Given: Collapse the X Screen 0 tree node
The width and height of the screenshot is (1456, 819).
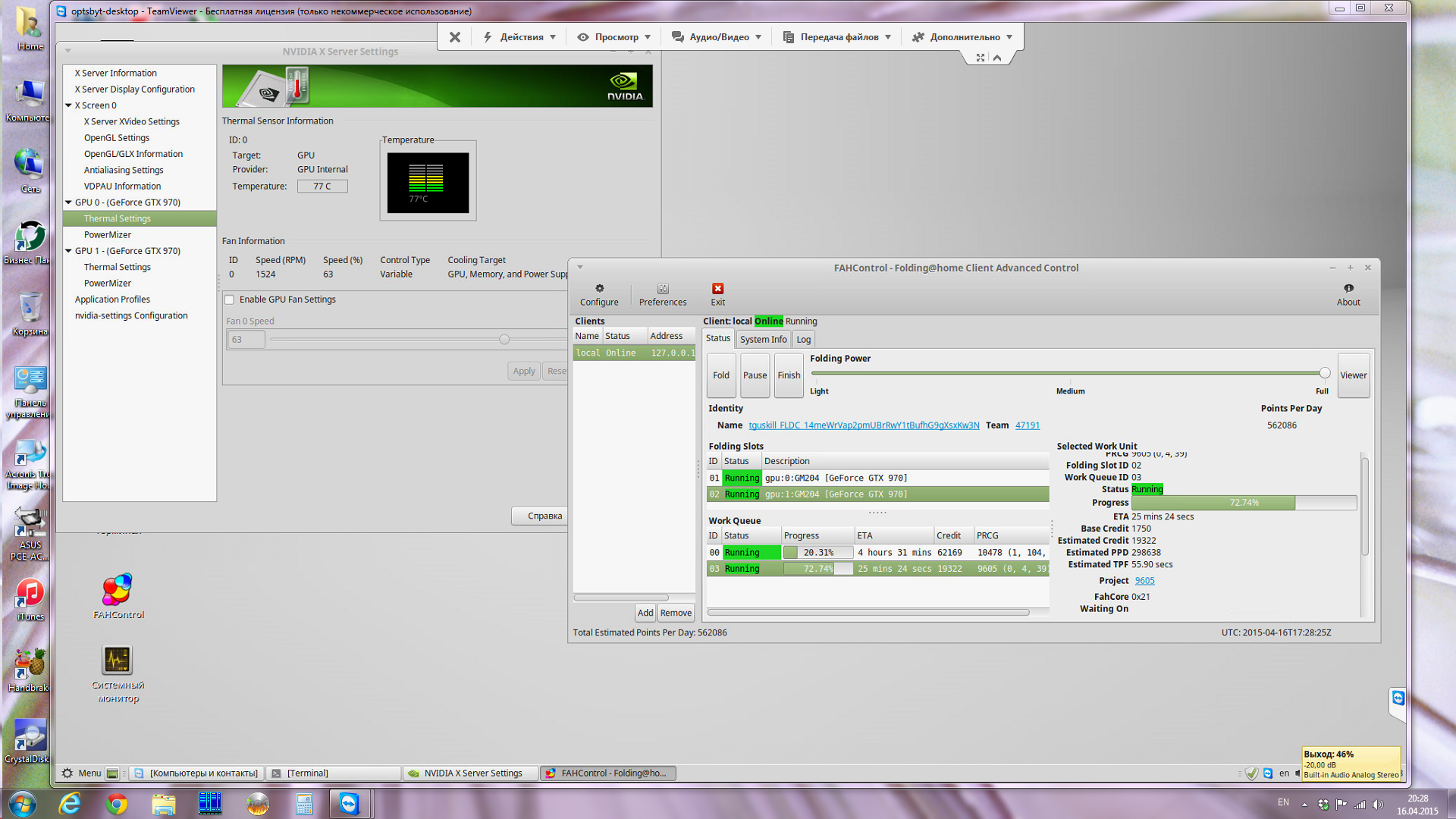Looking at the screenshot, I should pos(69,105).
